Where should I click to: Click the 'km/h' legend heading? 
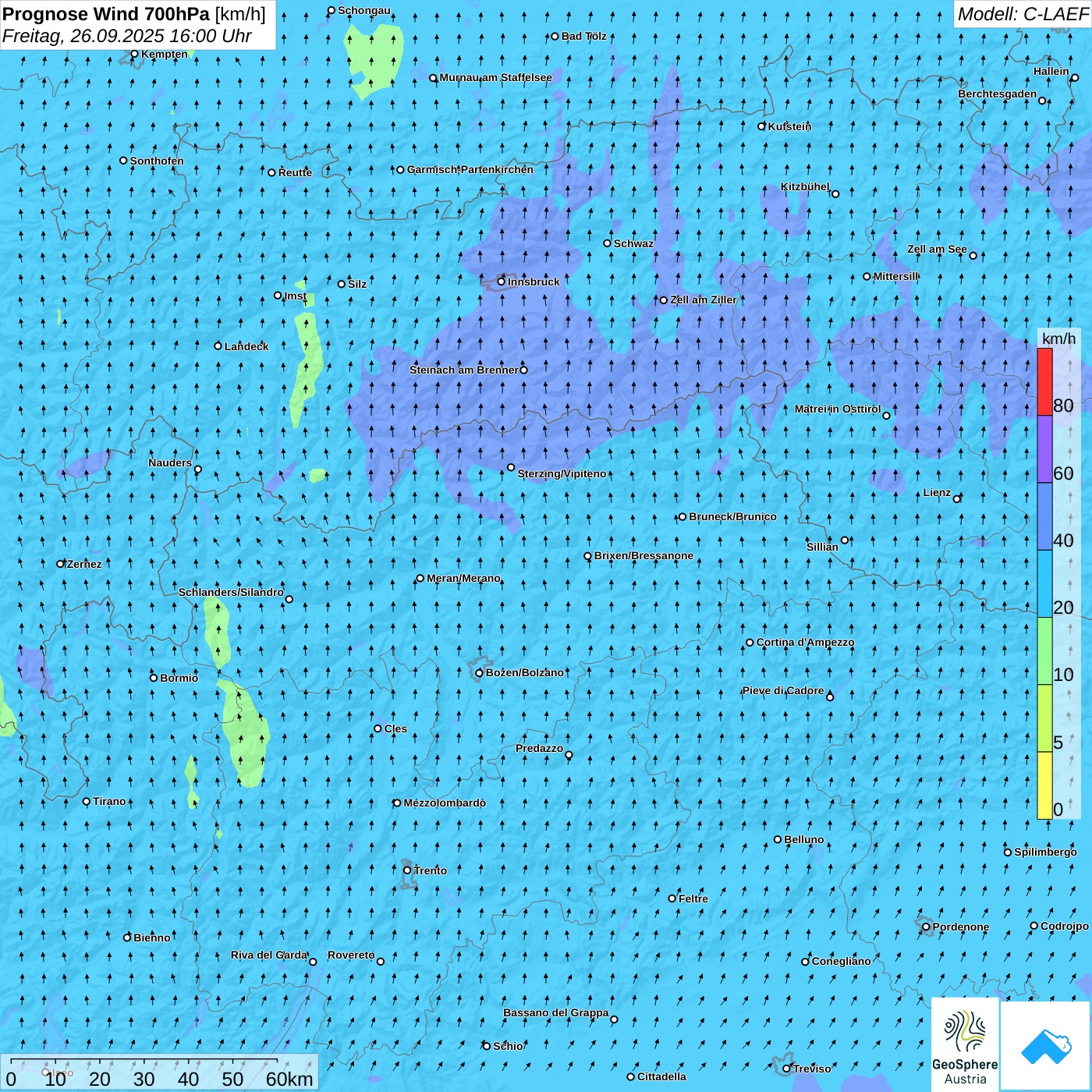(x=1059, y=338)
